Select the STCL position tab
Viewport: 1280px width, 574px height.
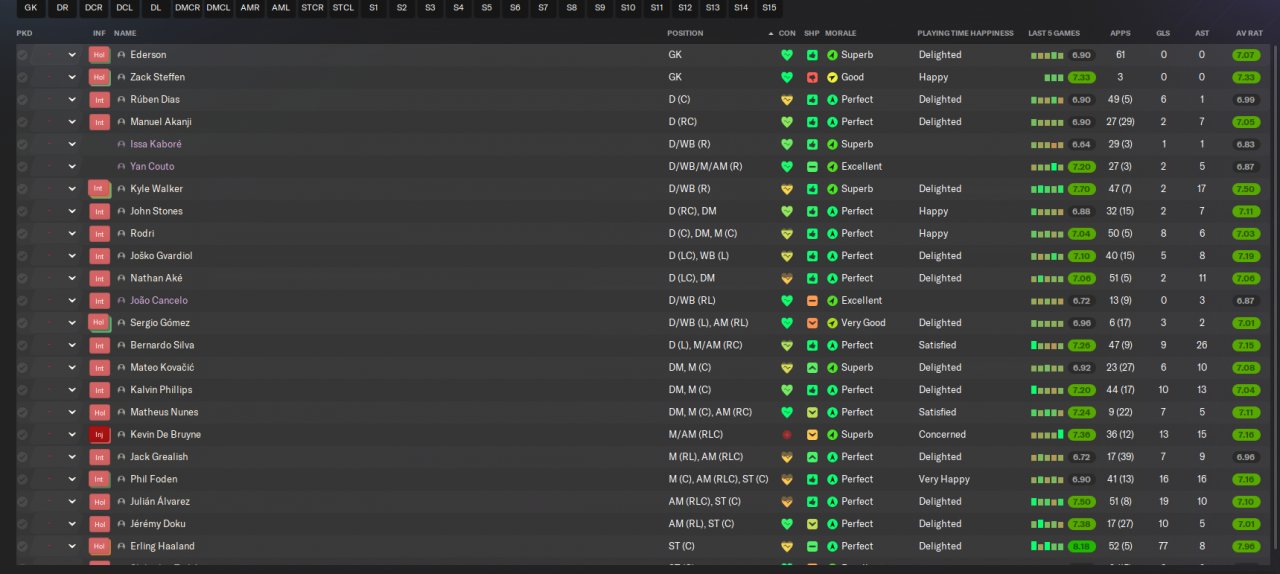pos(343,8)
